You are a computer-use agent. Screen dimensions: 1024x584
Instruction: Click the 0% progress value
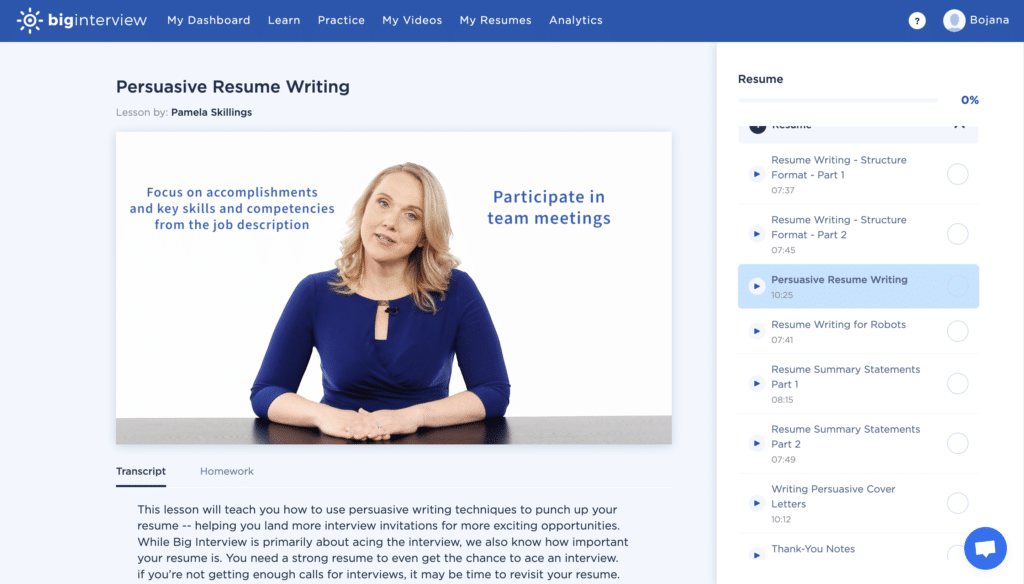969,100
